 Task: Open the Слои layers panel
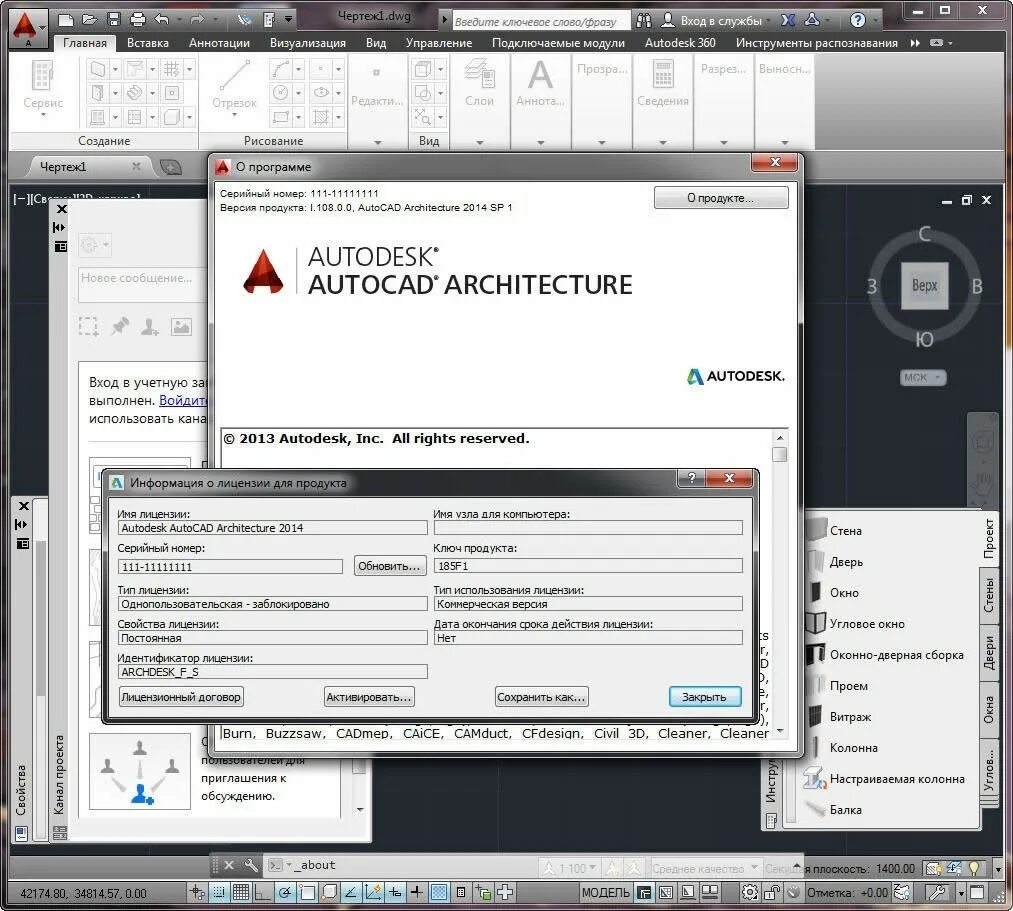pos(479,83)
